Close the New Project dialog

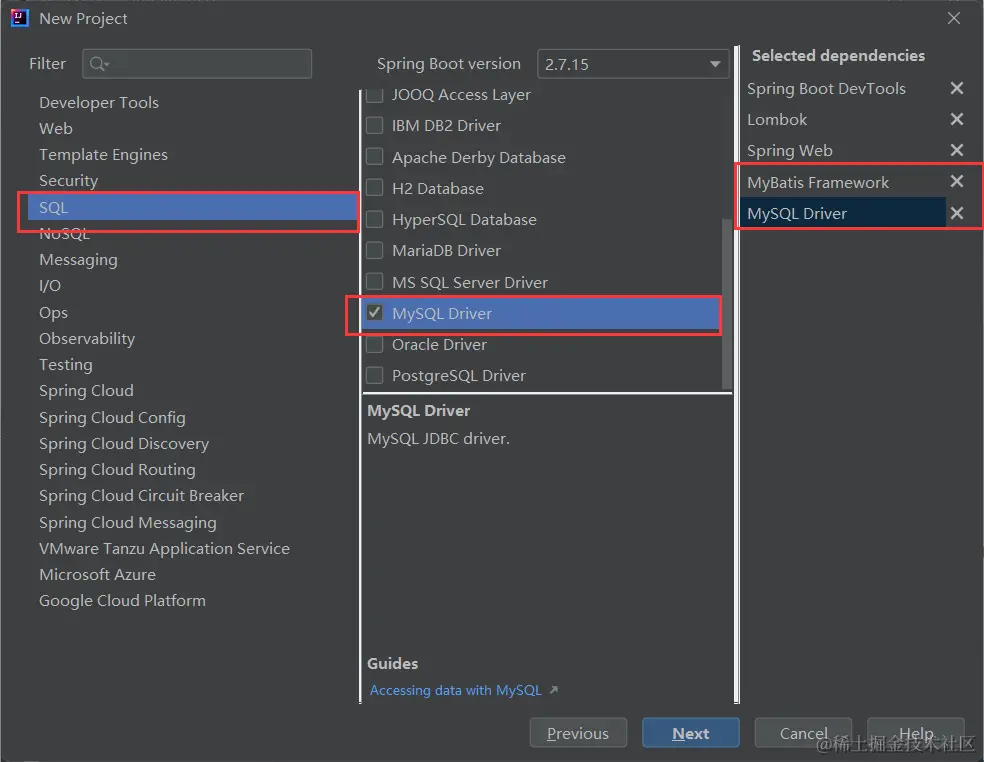pos(954,18)
